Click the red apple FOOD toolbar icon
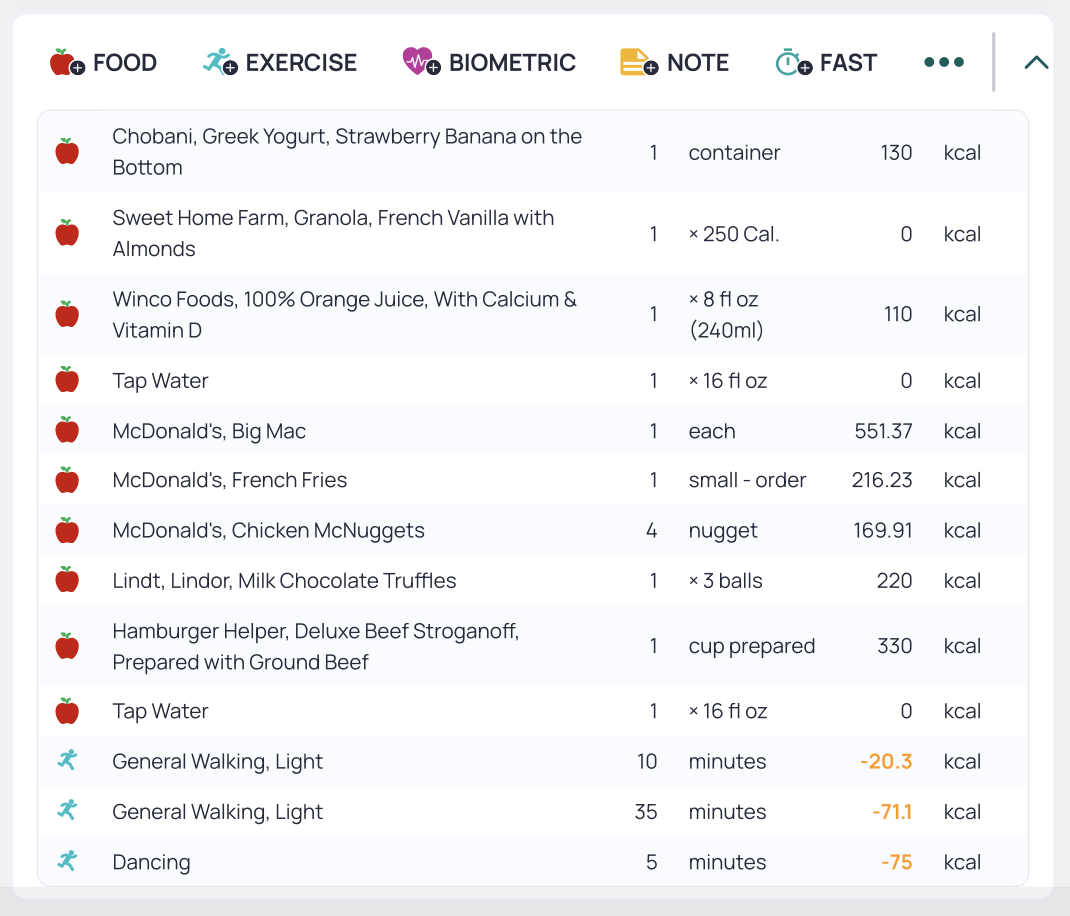 click(63, 61)
